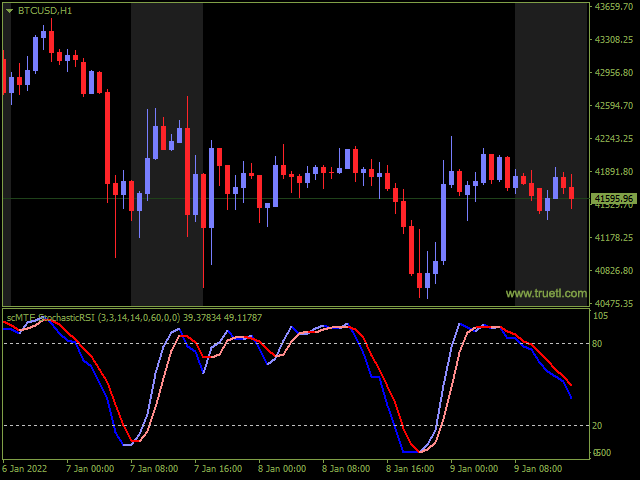Select the 6 Jan 2022 time label
This screenshot has width=640, height=480.
(25, 469)
